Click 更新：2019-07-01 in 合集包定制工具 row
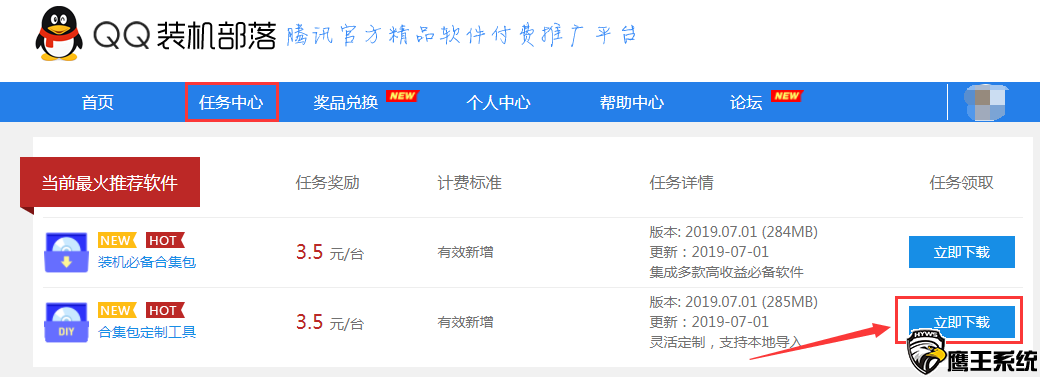Screen dimensions: 1040x377 point(708,323)
